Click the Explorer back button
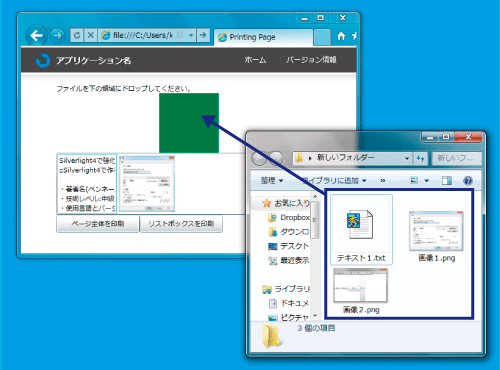 tap(259, 158)
